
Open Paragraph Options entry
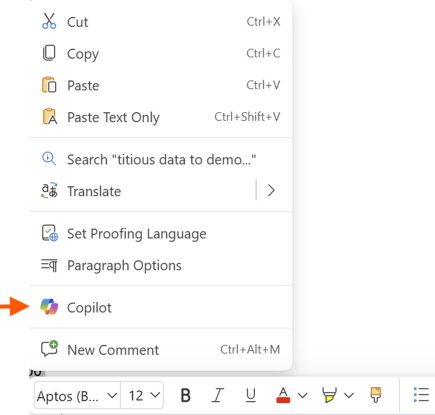click(x=161, y=265)
